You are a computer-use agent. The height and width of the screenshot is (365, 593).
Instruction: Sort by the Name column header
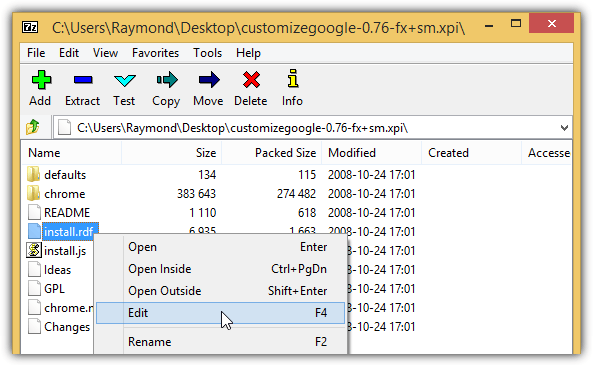coord(71,153)
